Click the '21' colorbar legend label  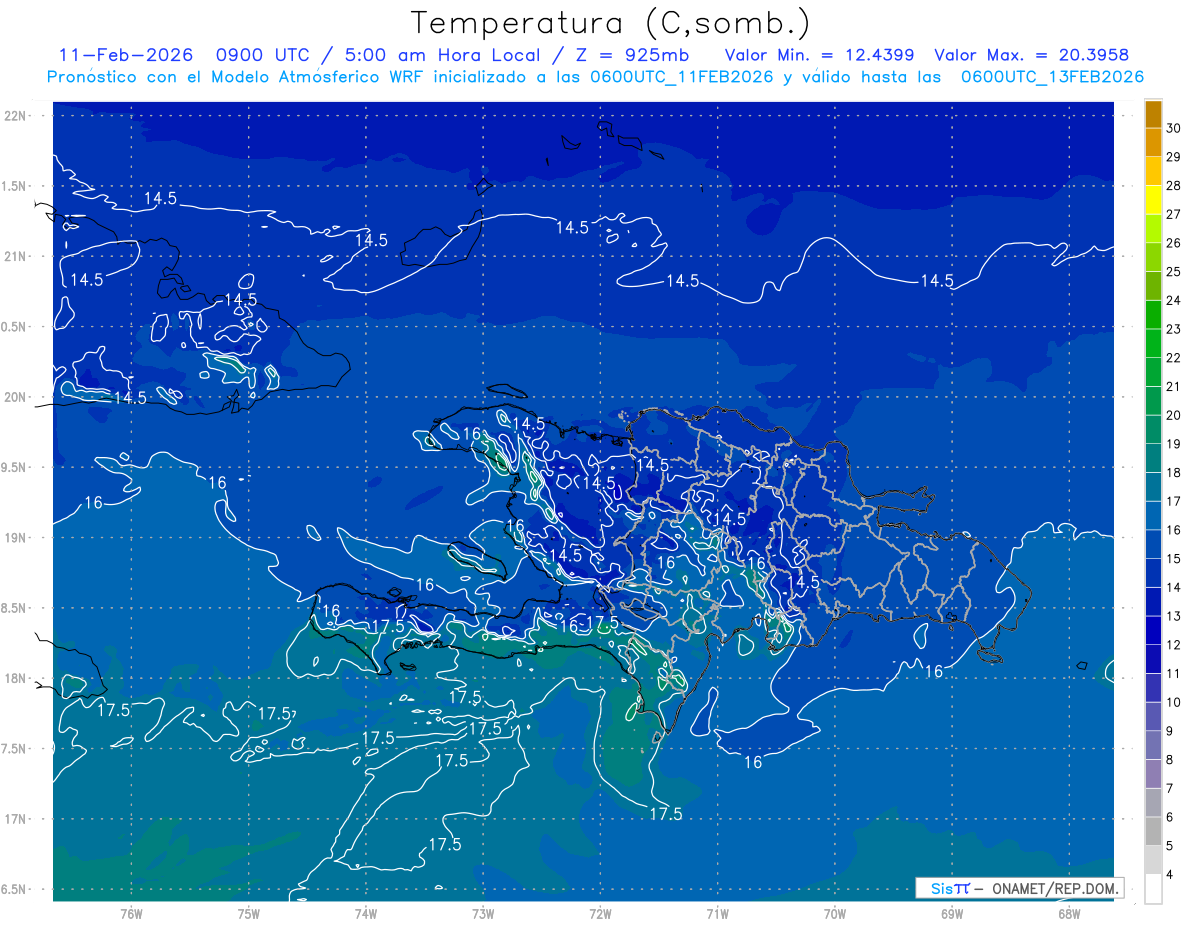click(x=1174, y=387)
